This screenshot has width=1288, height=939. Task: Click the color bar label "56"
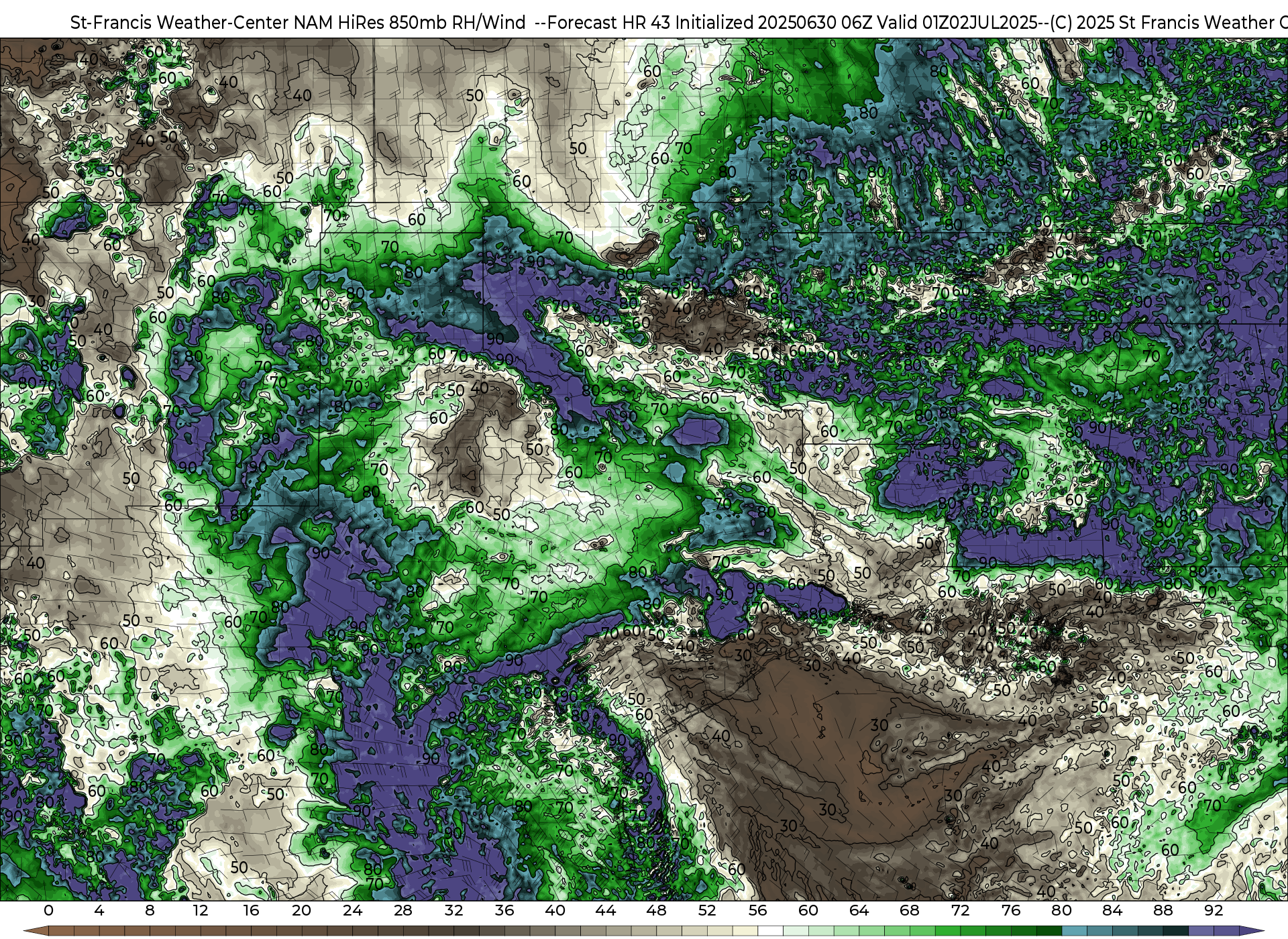pos(757,910)
